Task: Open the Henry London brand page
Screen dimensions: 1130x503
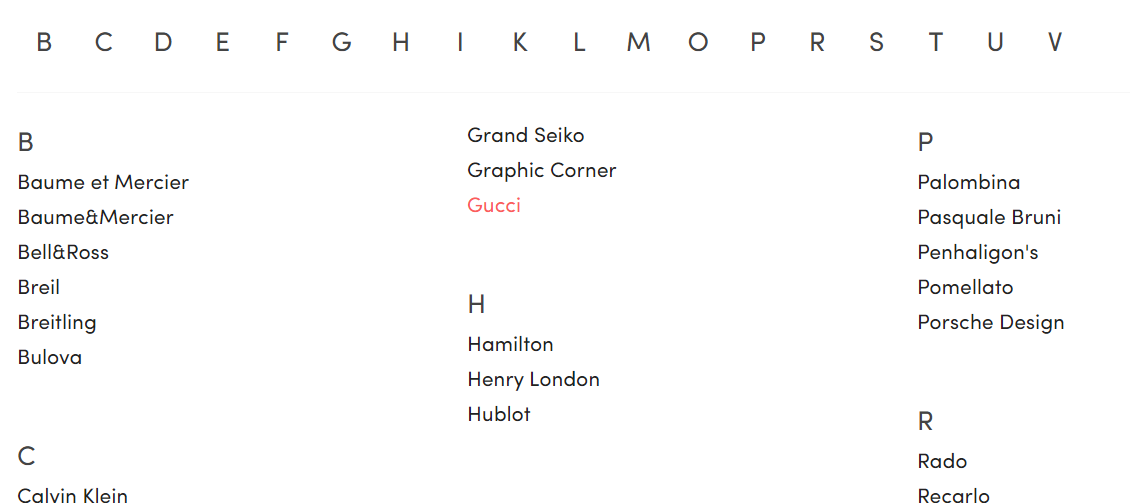Action: coord(533,379)
